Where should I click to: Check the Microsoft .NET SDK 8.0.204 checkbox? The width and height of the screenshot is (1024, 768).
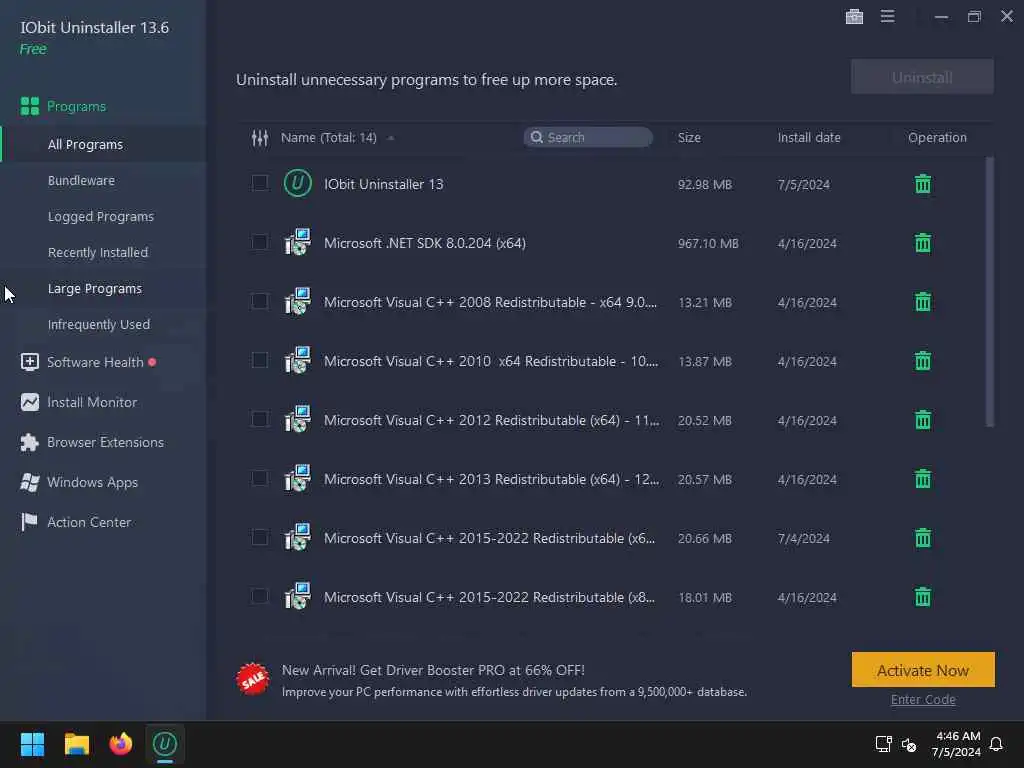260,242
